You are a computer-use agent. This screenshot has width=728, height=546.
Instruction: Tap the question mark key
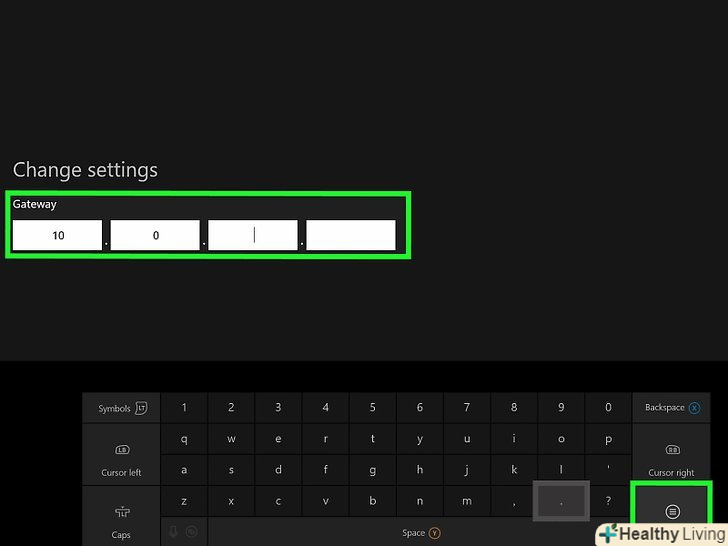608,501
